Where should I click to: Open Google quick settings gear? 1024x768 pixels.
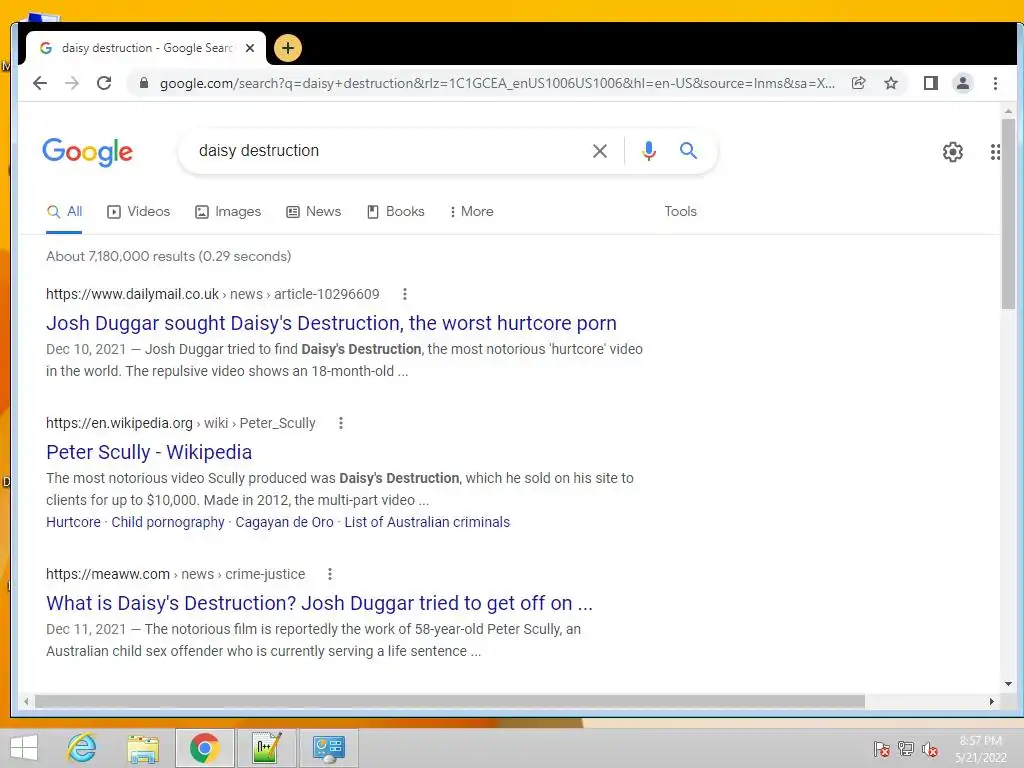pos(953,152)
